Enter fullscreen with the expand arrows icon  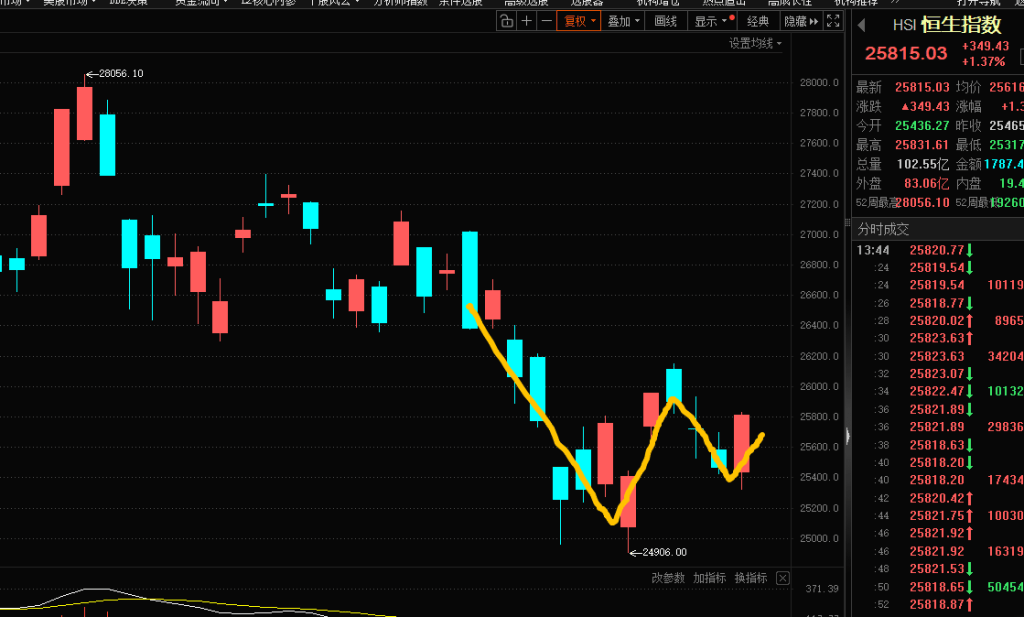(832, 21)
